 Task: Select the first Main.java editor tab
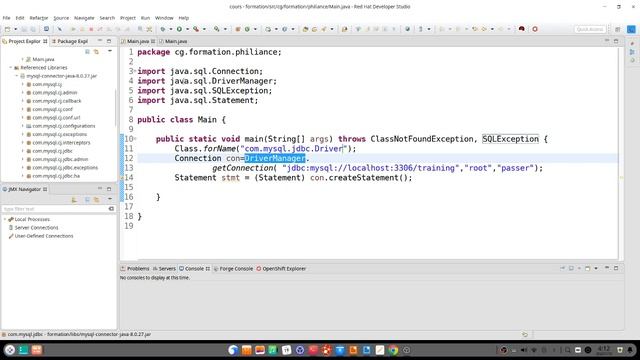(x=138, y=41)
